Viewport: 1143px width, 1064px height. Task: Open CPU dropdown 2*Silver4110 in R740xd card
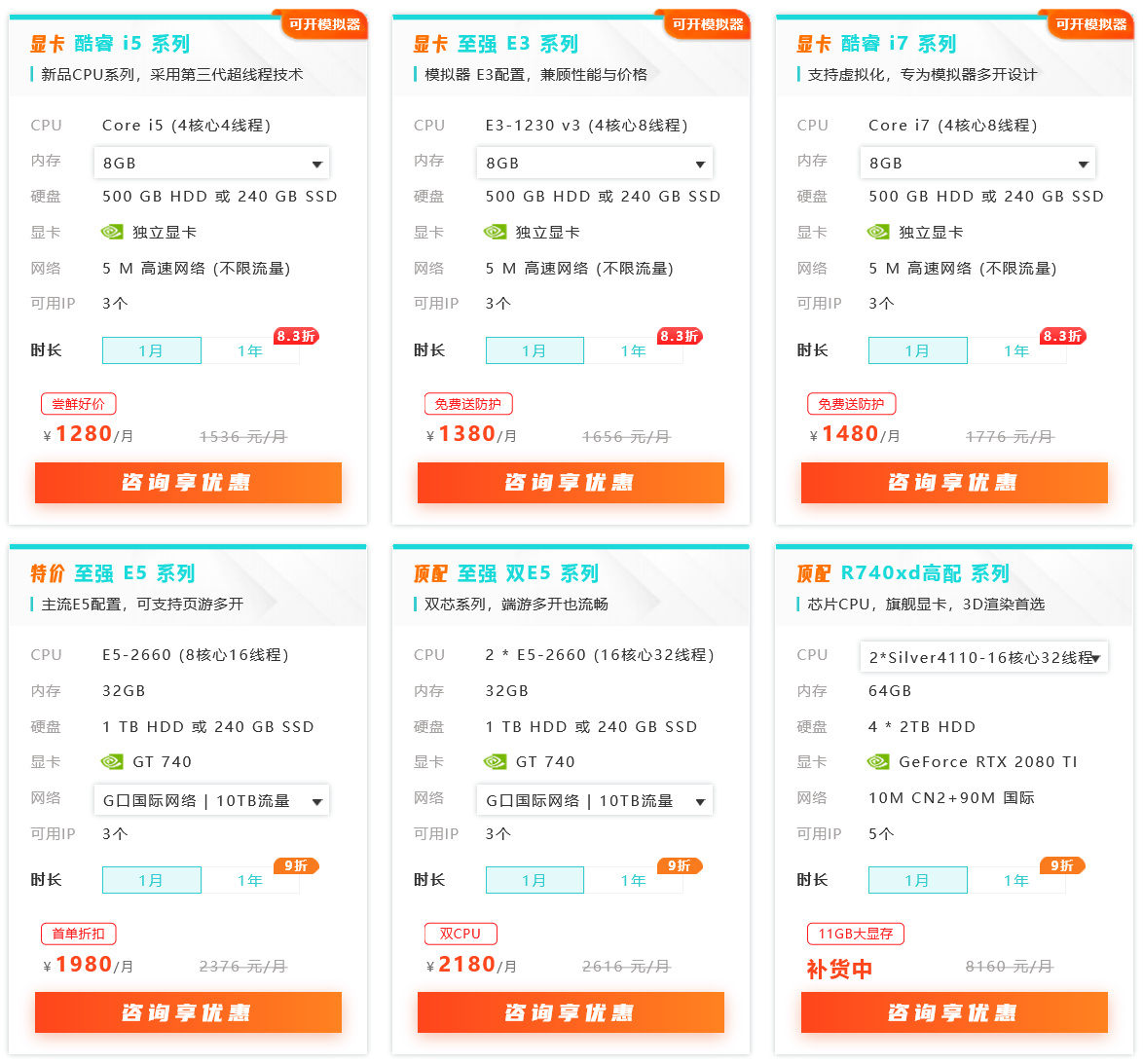tap(983, 657)
